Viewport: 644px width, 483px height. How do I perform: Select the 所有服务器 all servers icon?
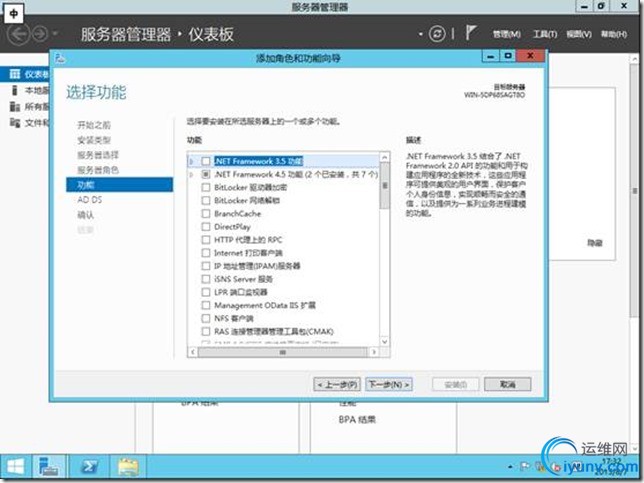click(x=15, y=107)
